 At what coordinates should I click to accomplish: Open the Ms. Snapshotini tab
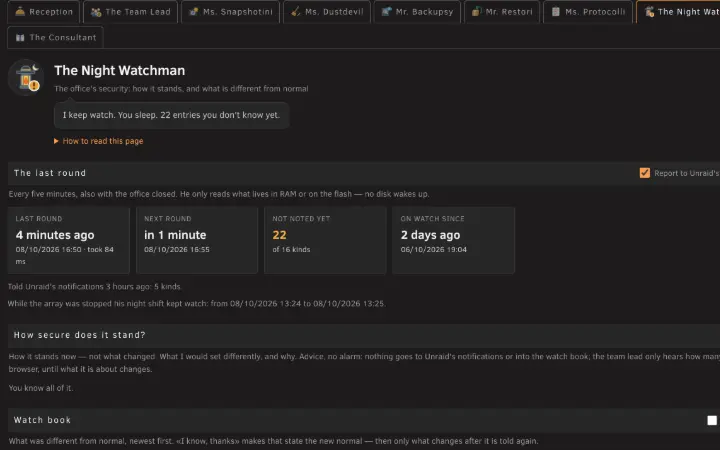point(231,12)
